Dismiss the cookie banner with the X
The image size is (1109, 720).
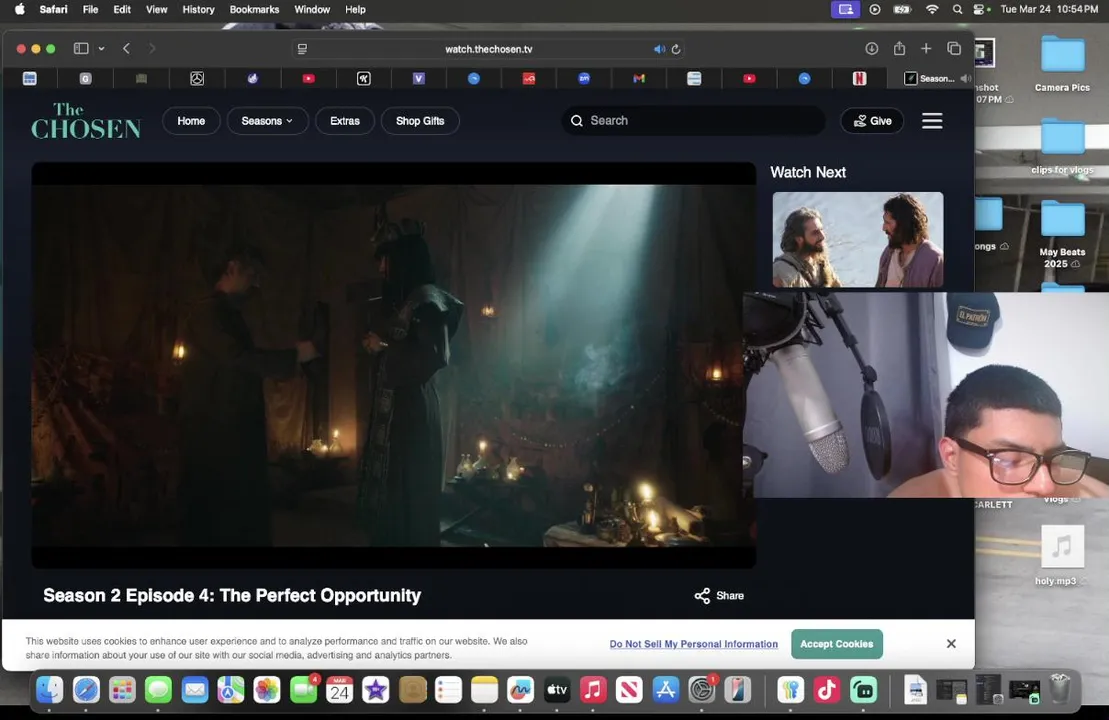click(x=951, y=644)
